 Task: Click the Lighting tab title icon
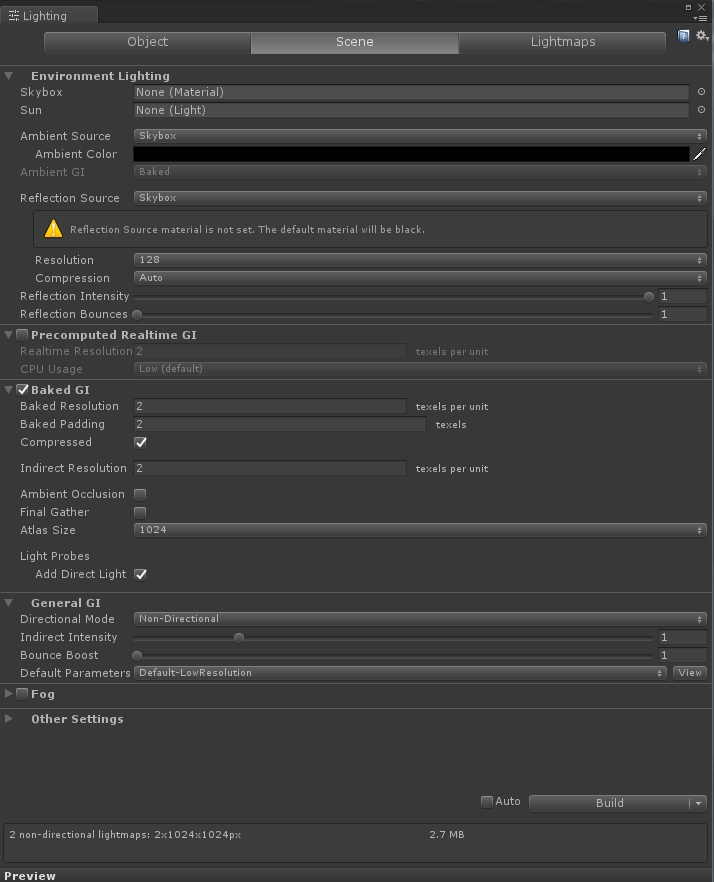(14, 16)
